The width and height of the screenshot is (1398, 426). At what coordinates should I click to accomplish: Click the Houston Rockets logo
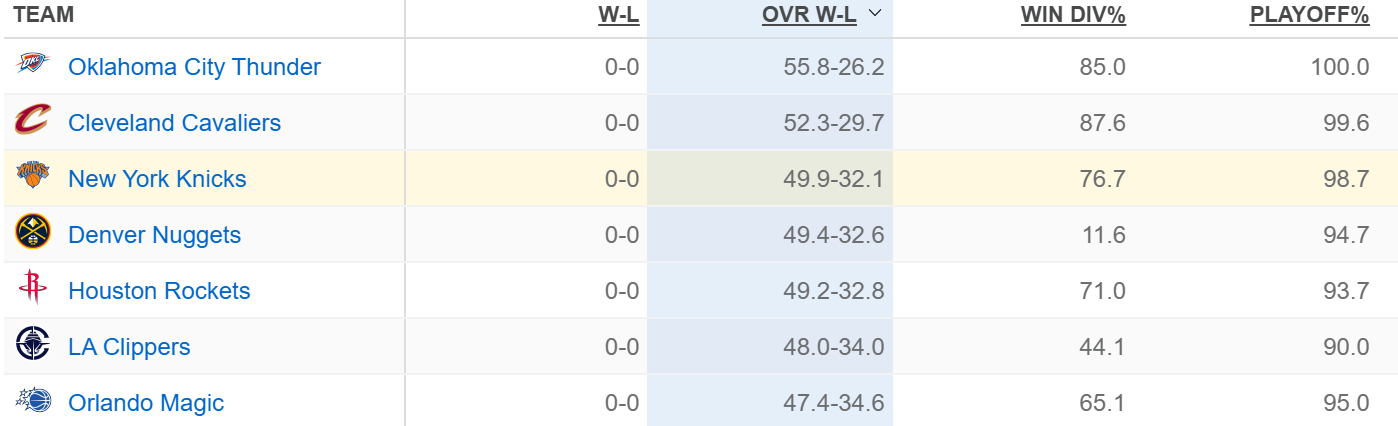[32, 290]
